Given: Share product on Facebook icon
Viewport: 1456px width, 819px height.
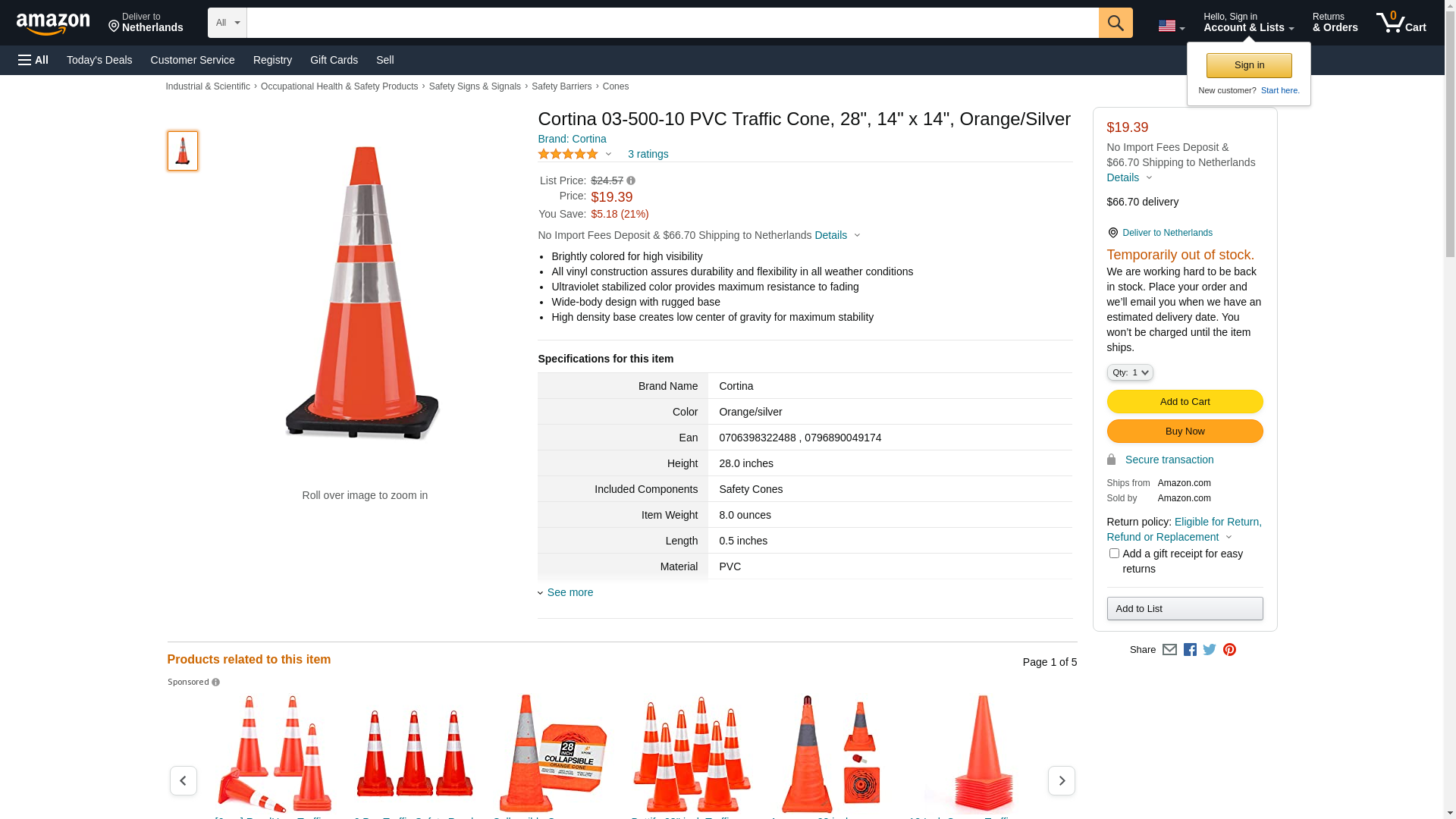Looking at the screenshot, I should tap(1190, 650).
